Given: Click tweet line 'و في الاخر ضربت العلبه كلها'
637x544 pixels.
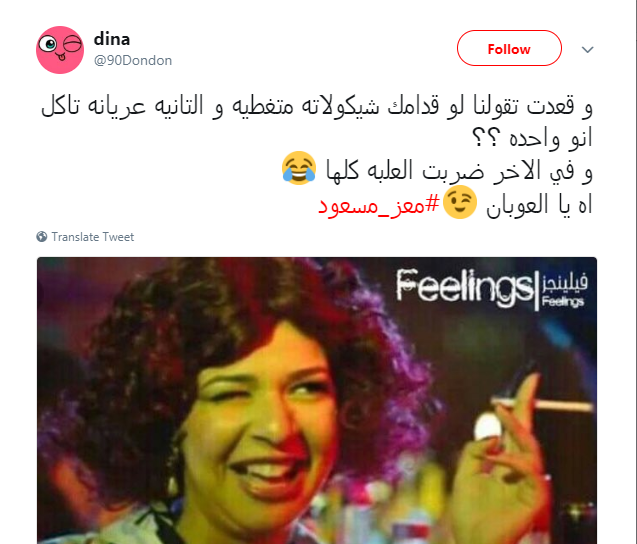Looking at the screenshot, I should (x=459, y=171).
